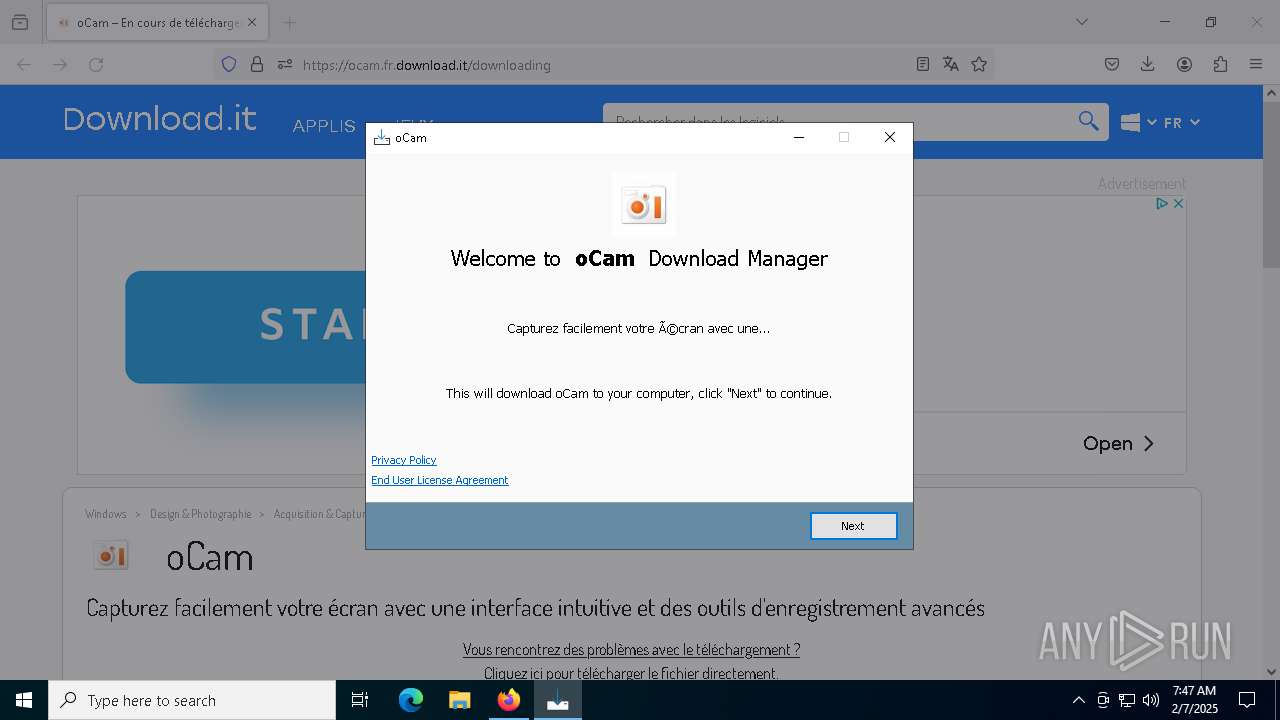This screenshot has width=1280, height=720.
Task: Click the site permissions icon in the address bar
Action: tap(285, 64)
